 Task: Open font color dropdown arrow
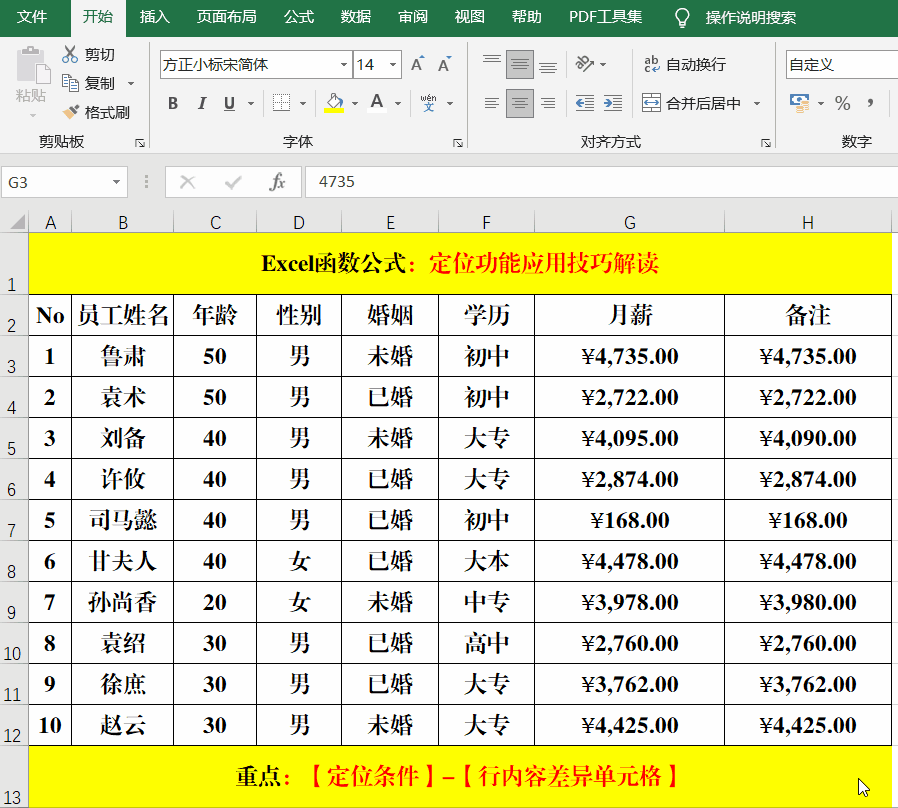pos(398,104)
